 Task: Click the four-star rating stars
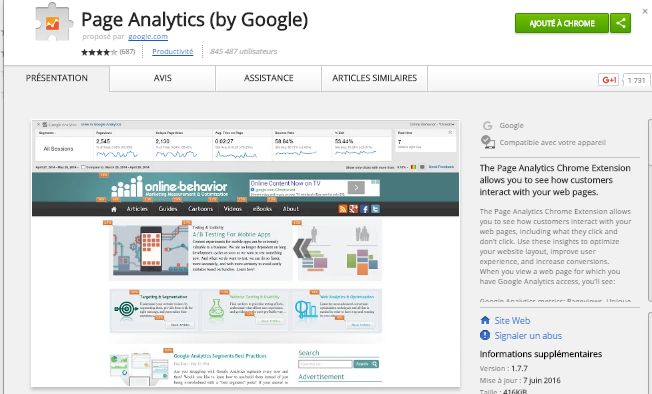[x=99, y=52]
